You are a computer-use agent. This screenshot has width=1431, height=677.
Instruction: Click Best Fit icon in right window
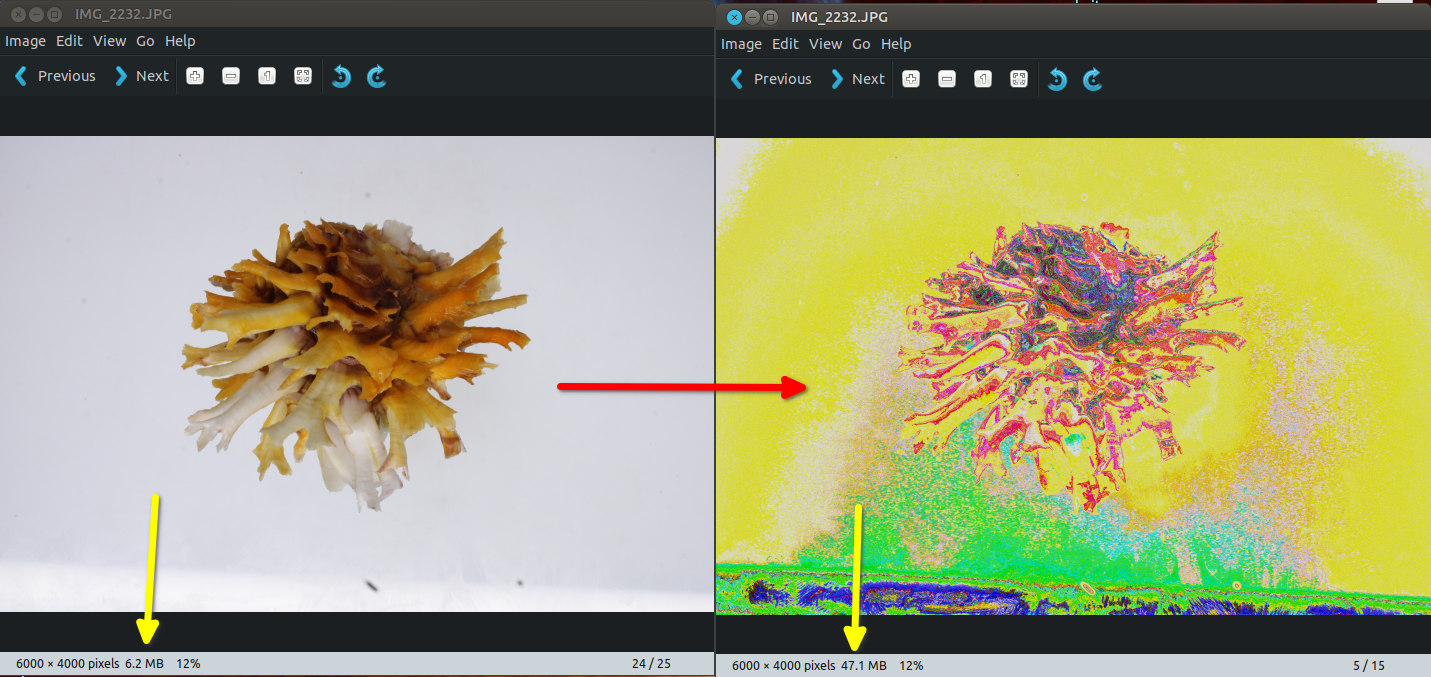click(1019, 79)
